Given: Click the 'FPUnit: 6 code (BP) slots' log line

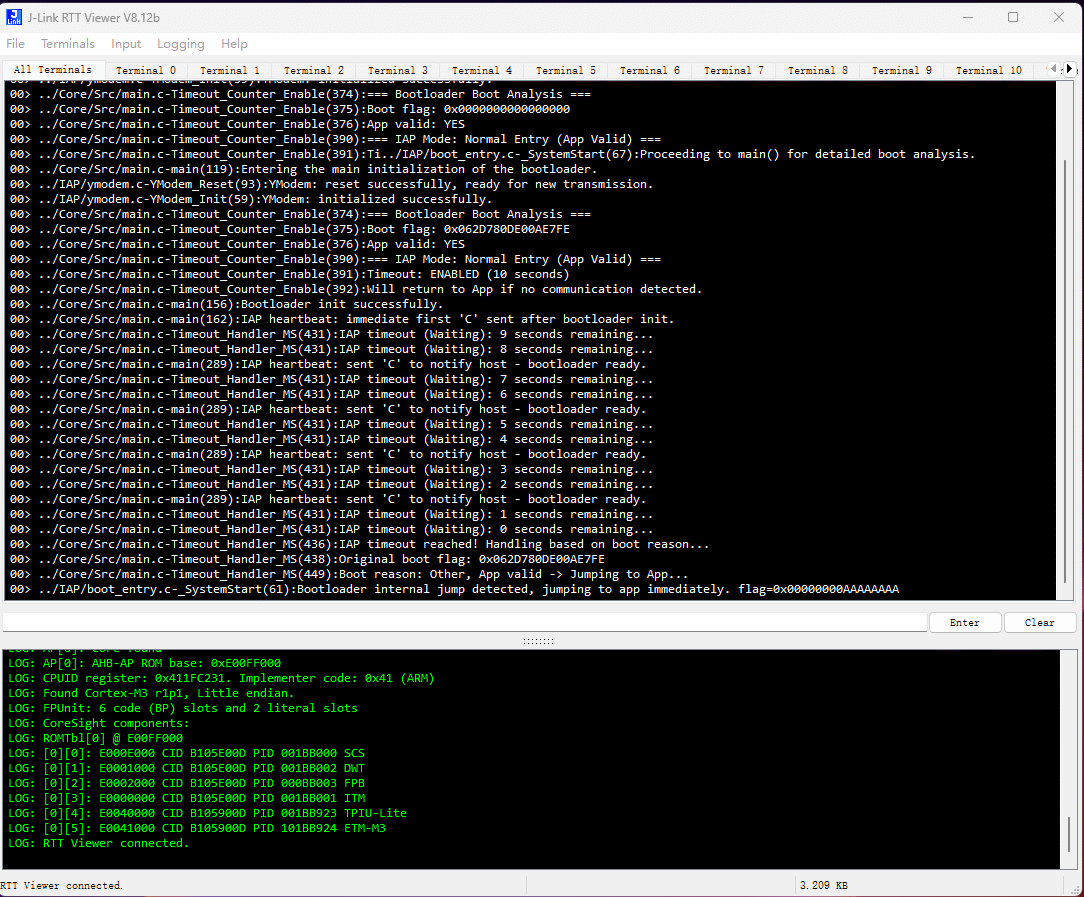Looking at the screenshot, I should (183, 708).
